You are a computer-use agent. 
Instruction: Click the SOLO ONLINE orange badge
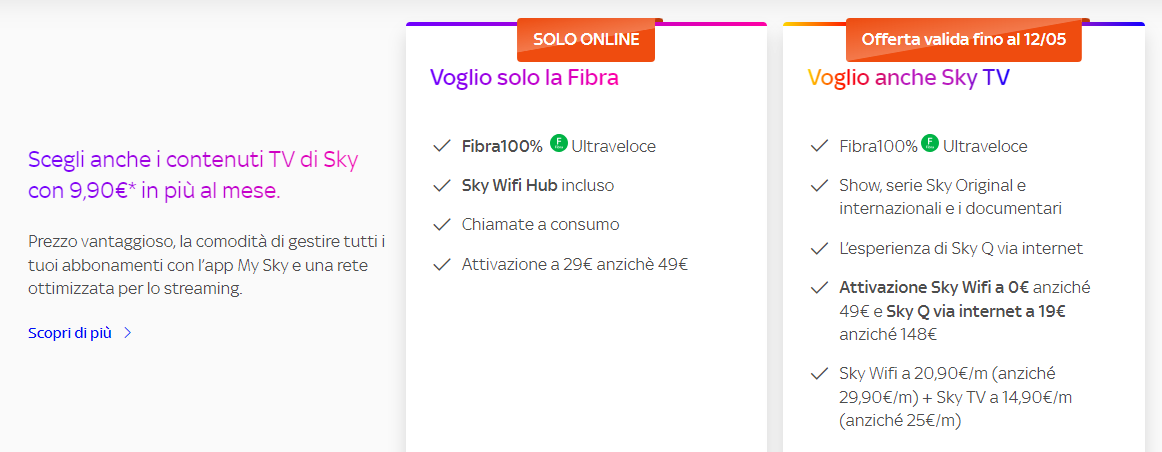click(x=586, y=40)
